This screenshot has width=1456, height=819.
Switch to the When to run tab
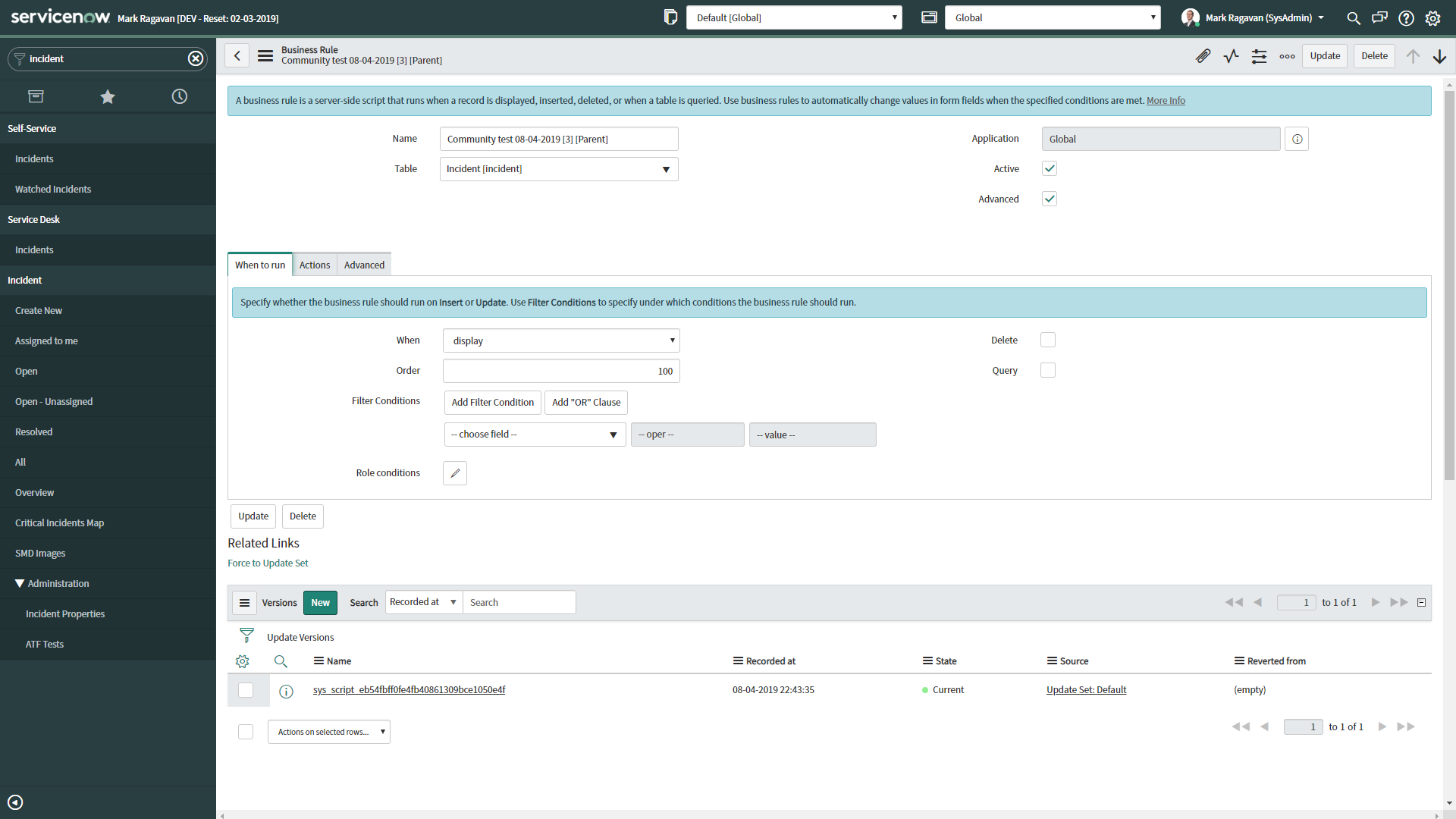click(260, 265)
